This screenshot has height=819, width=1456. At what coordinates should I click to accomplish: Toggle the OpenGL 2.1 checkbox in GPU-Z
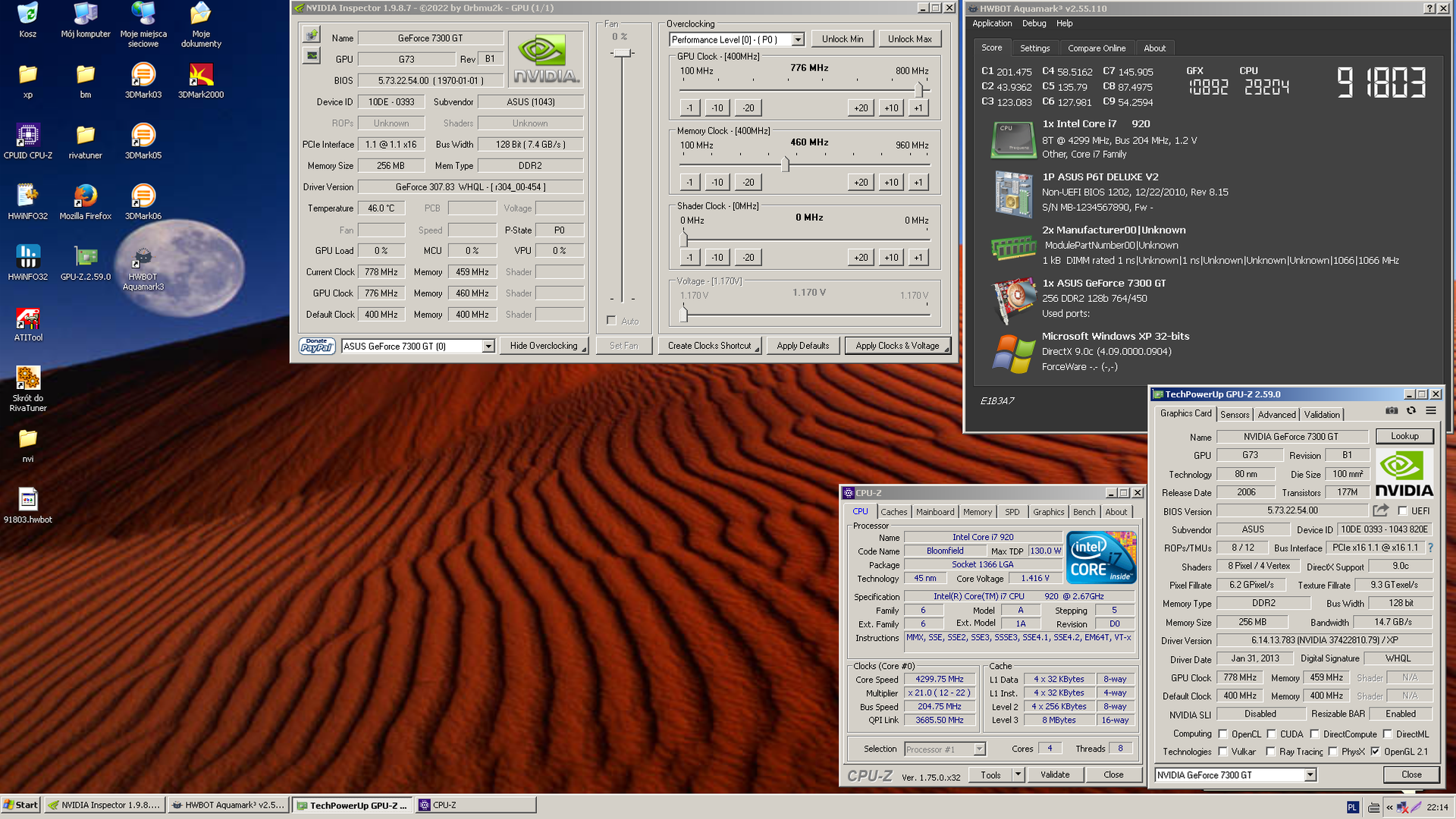pos(1375,752)
